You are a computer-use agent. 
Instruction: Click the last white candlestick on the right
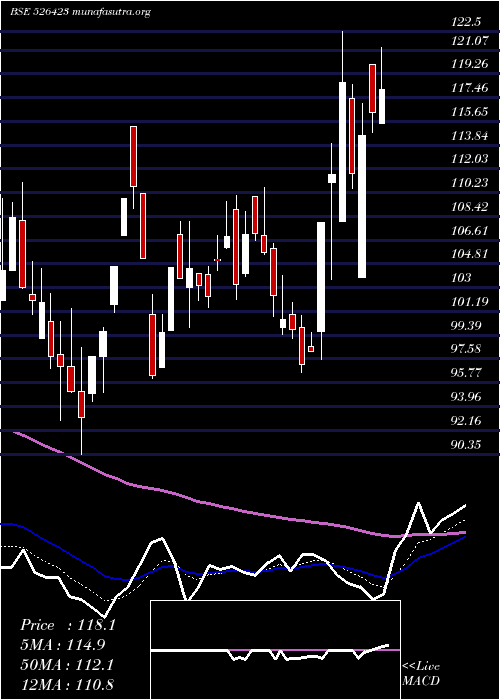382,106
